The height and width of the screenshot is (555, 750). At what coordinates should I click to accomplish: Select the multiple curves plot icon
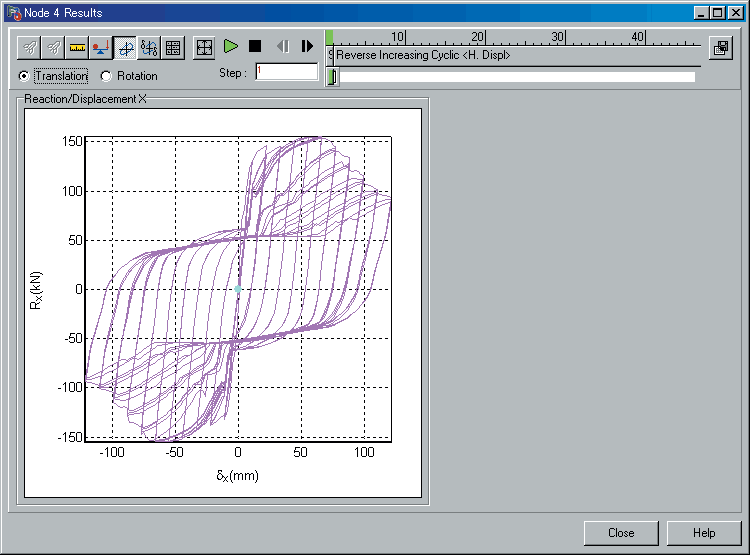click(150, 47)
